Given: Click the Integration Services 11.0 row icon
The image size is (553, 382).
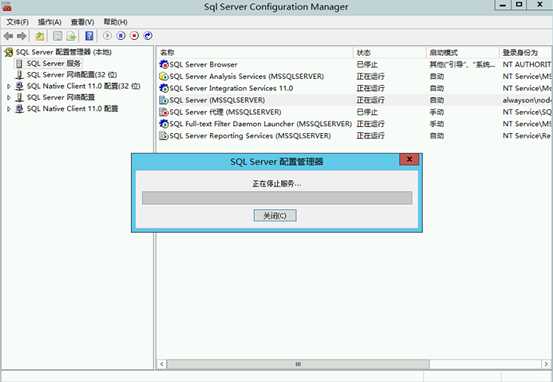Looking at the screenshot, I should click(164, 88).
